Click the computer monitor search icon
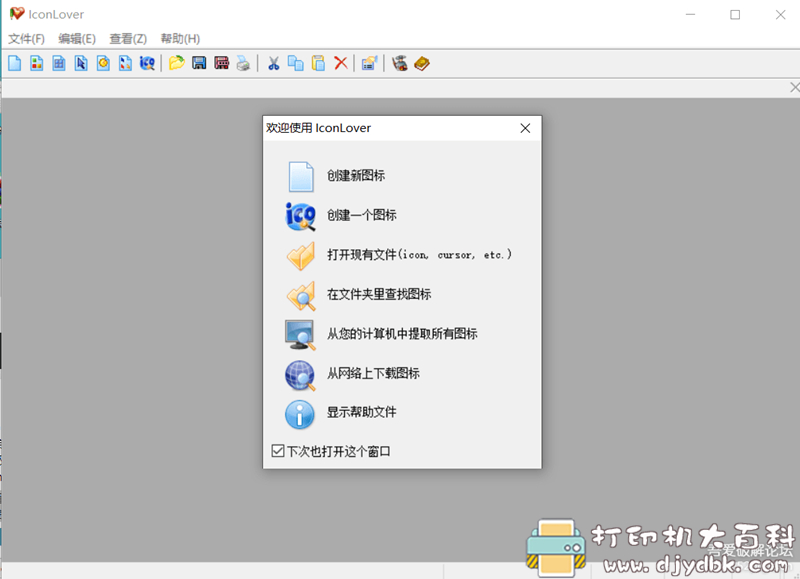The height and width of the screenshot is (579, 800). point(300,335)
